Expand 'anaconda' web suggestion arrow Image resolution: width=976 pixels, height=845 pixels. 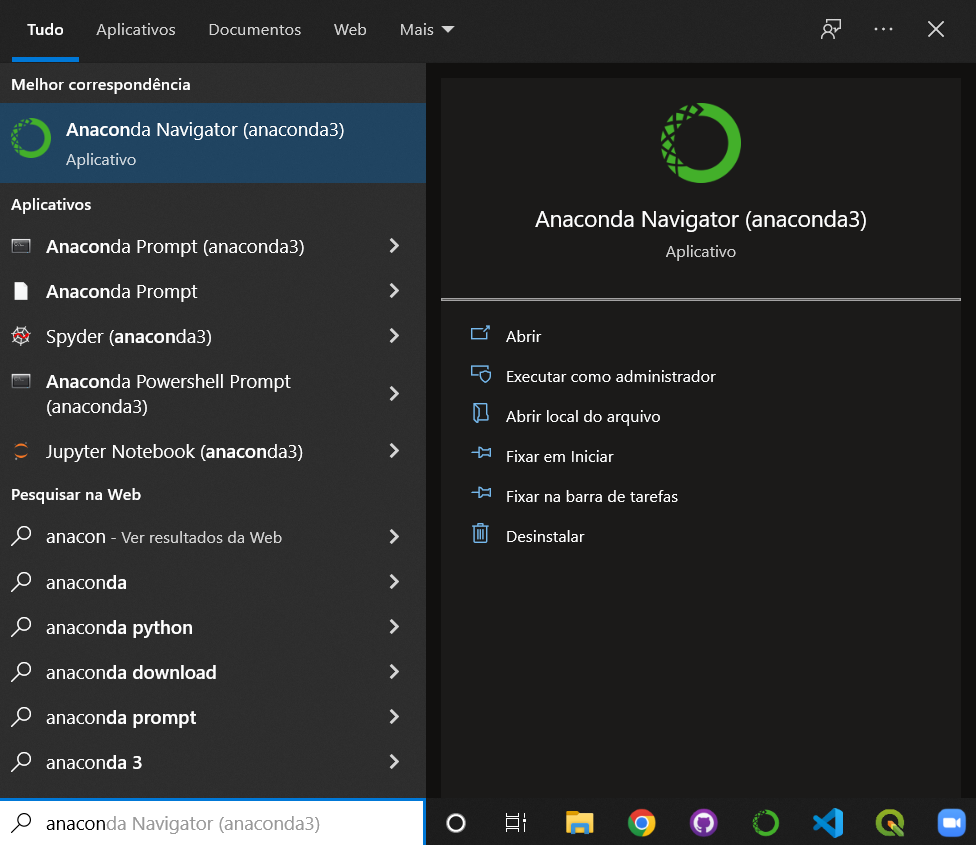pyautogui.click(x=394, y=582)
